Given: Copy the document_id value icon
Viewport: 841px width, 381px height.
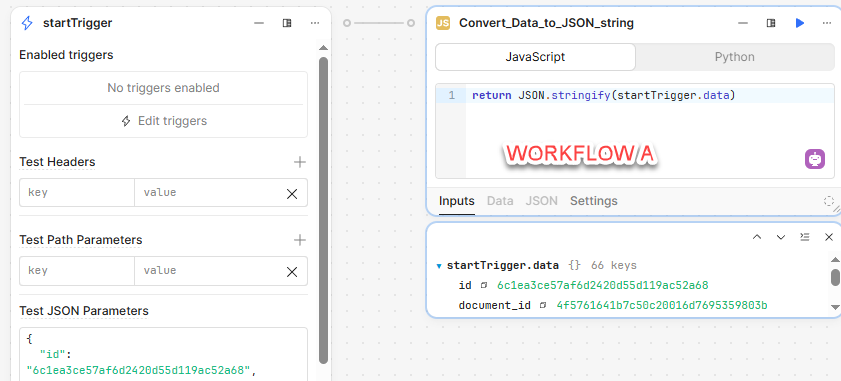Looking at the screenshot, I should 543,306.
